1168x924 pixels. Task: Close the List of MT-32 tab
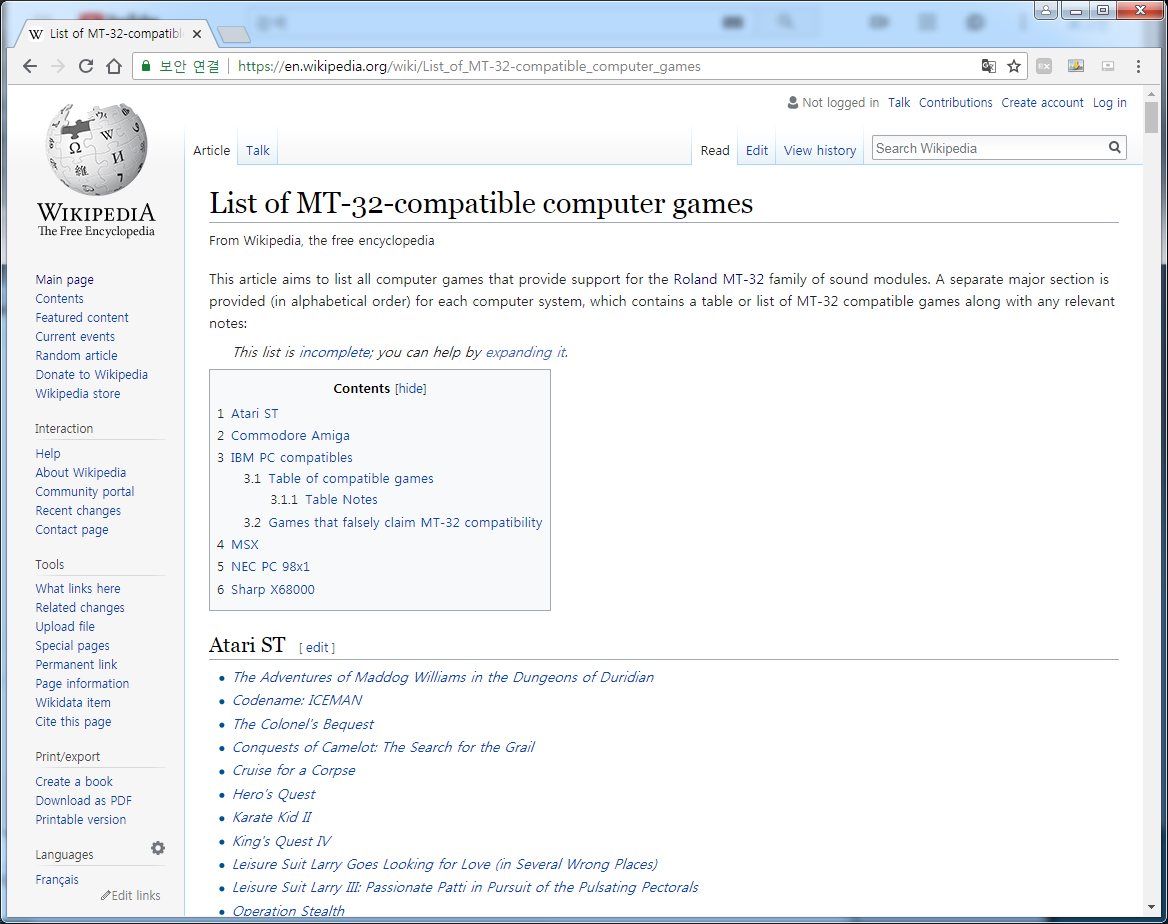coord(197,34)
